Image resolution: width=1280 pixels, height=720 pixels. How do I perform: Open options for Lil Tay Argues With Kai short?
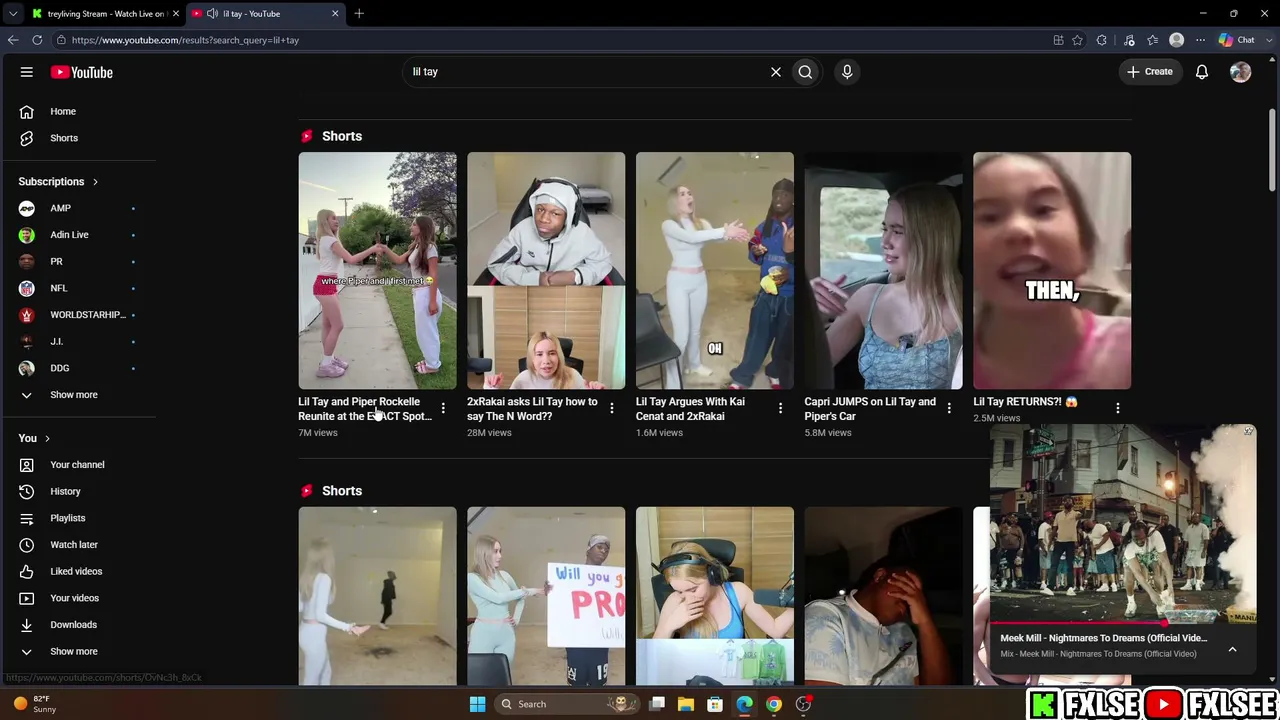click(x=780, y=408)
